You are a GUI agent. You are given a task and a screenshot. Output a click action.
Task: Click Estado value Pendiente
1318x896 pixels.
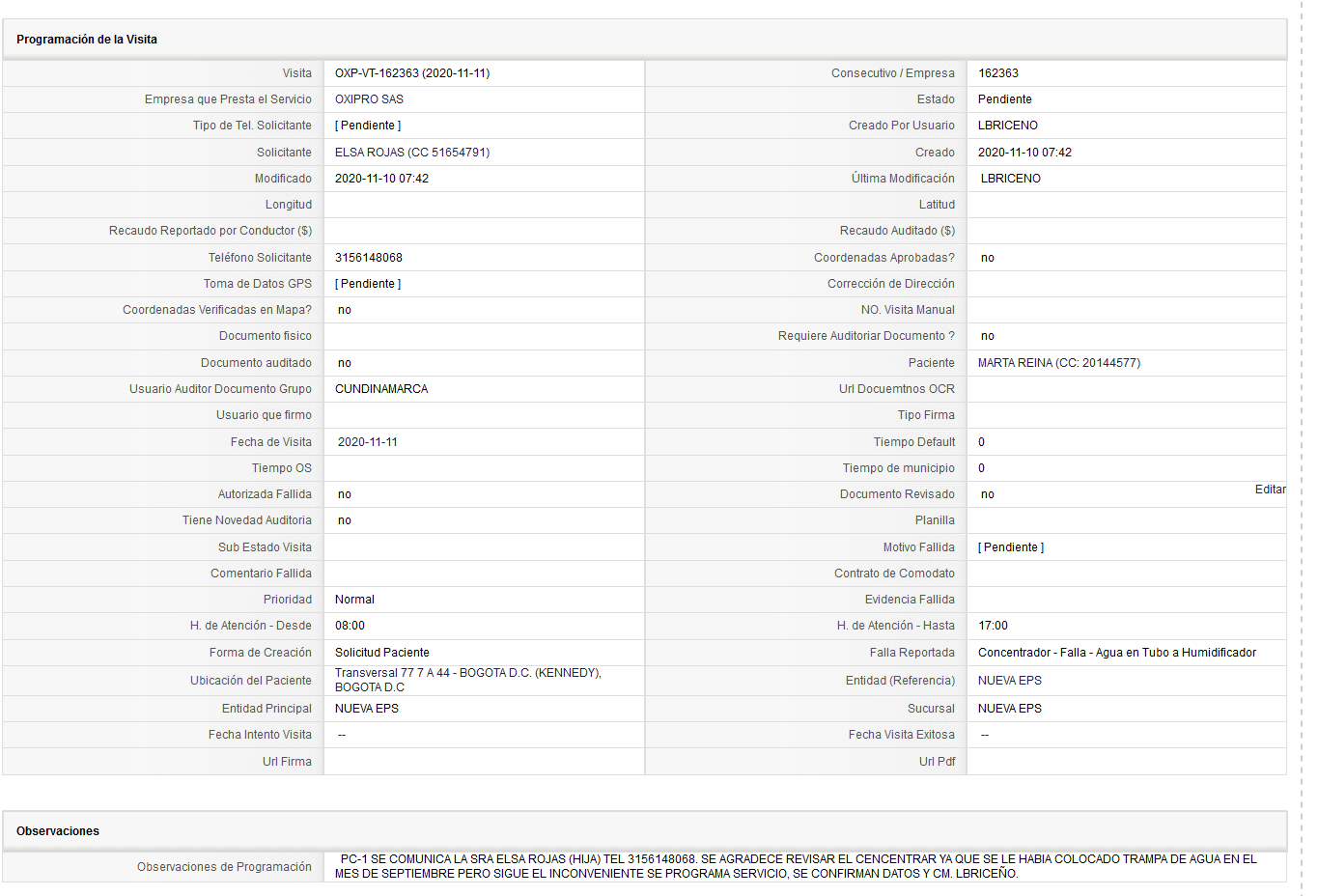[1005, 99]
